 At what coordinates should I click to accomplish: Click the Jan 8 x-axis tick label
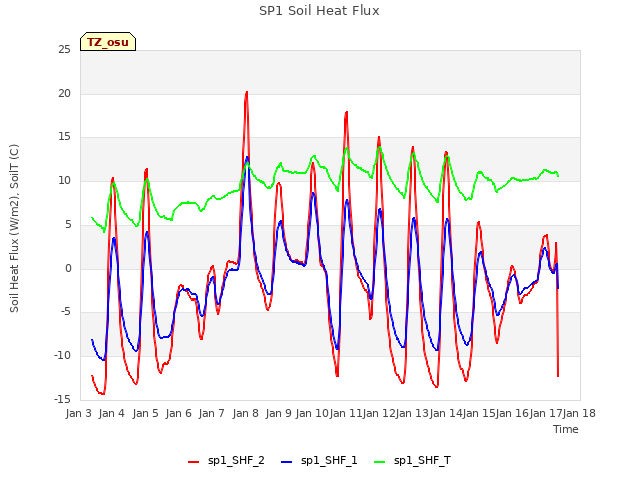[x=246, y=413]
